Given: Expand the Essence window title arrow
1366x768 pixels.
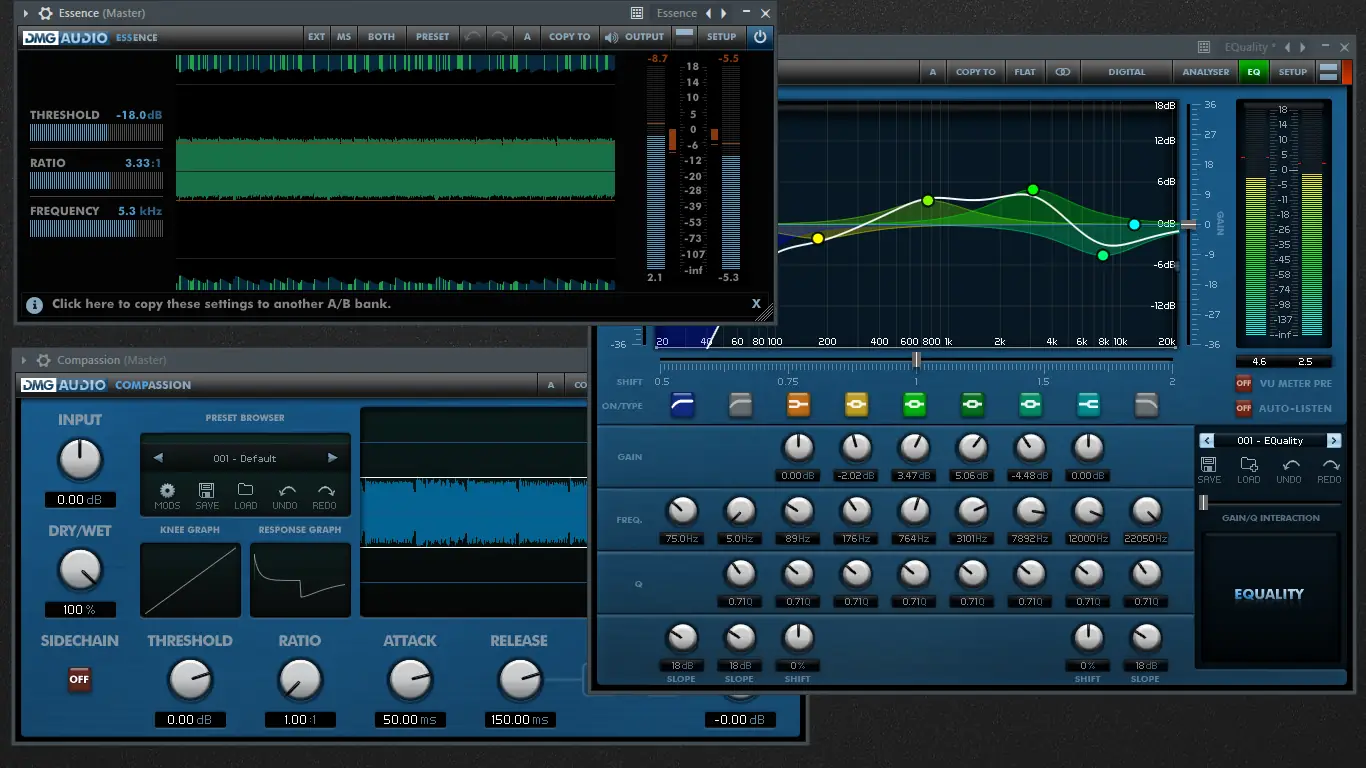Looking at the screenshot, I should click(26, 14).
